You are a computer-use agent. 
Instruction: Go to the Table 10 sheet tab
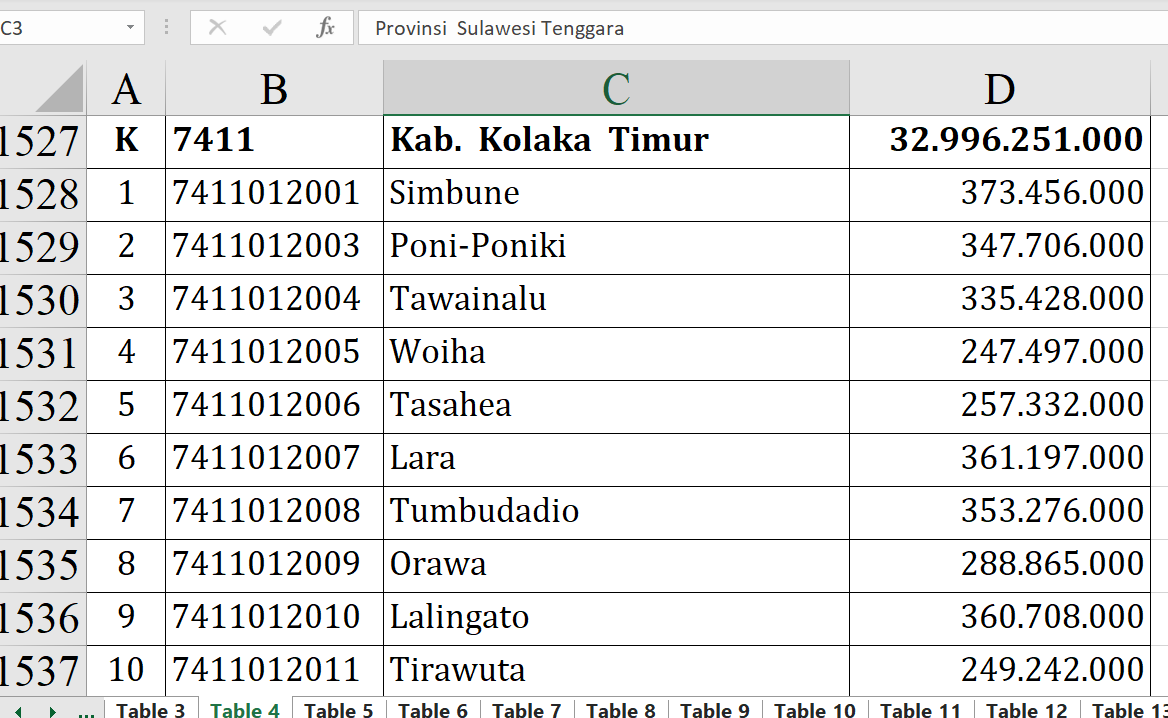pyautogui.click(x=814, y=710)
